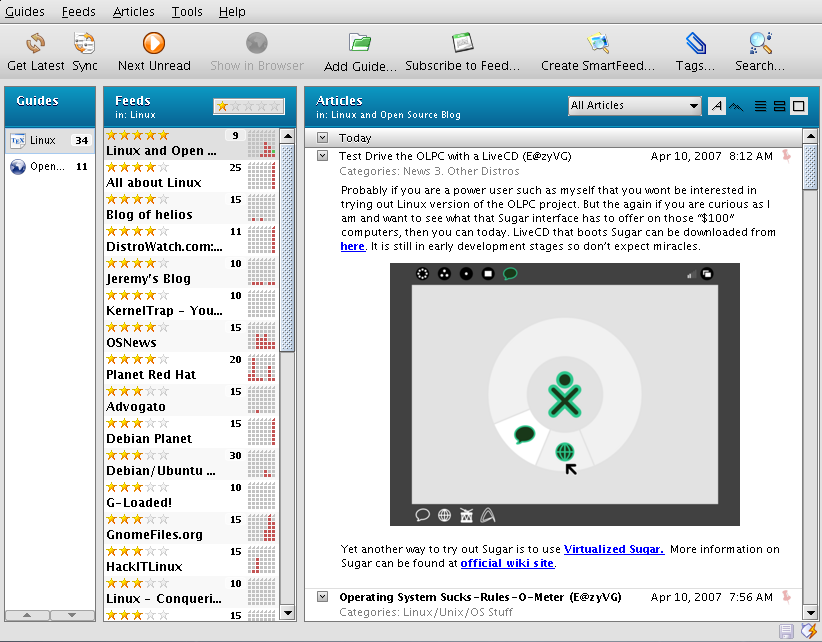Open the All Articles filter dropdown

click(x=634, y=106)
